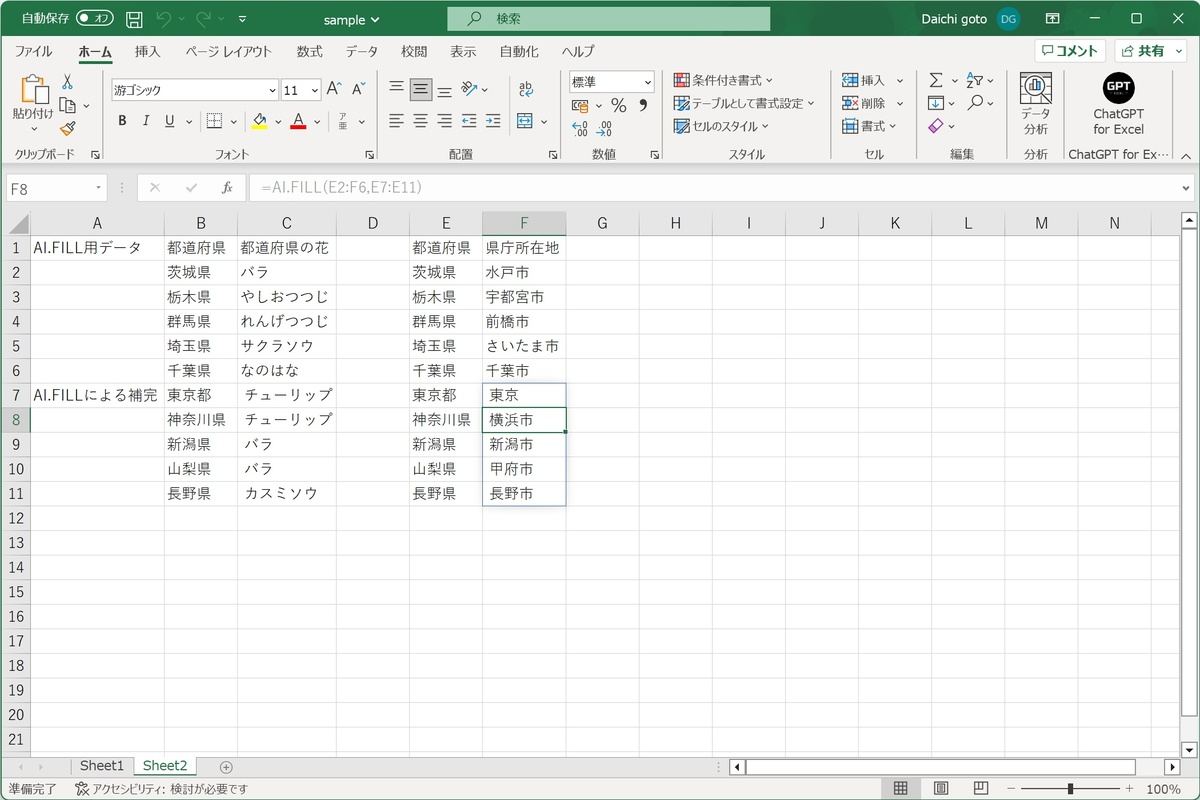
Task: Click the Format Painter brush icon
Action: [x=67, y=128]
